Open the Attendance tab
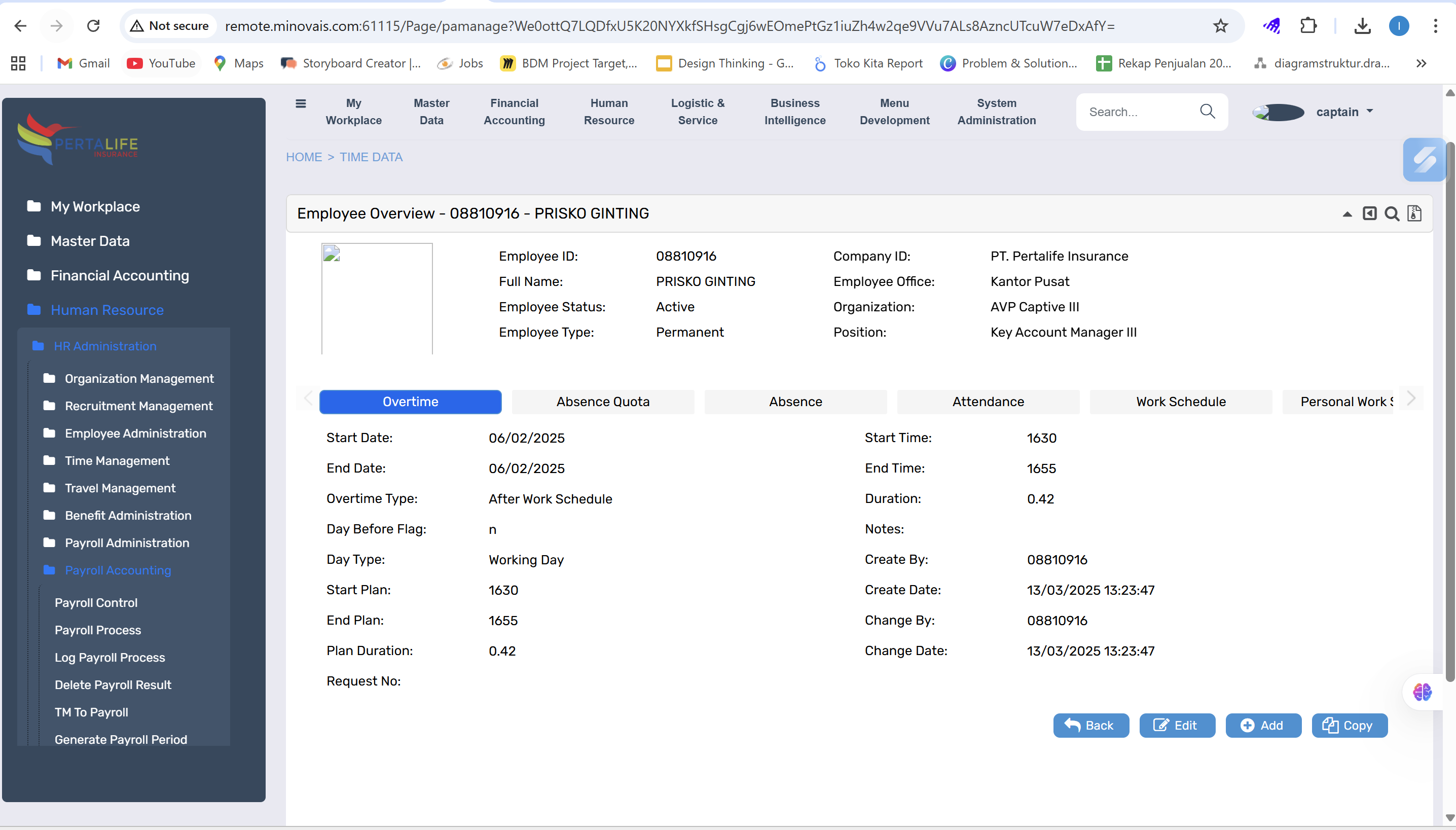This screenshot has width=1456, height=830. [x=988, y=402]
